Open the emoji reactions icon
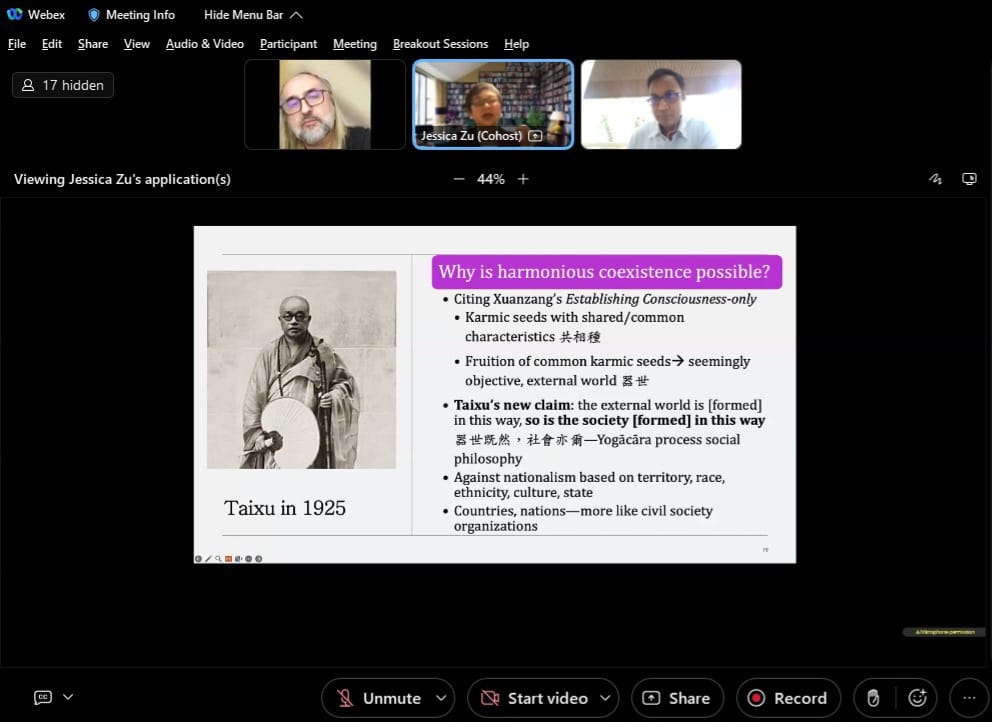The image size is (992, 722). (x=917, y=698)
